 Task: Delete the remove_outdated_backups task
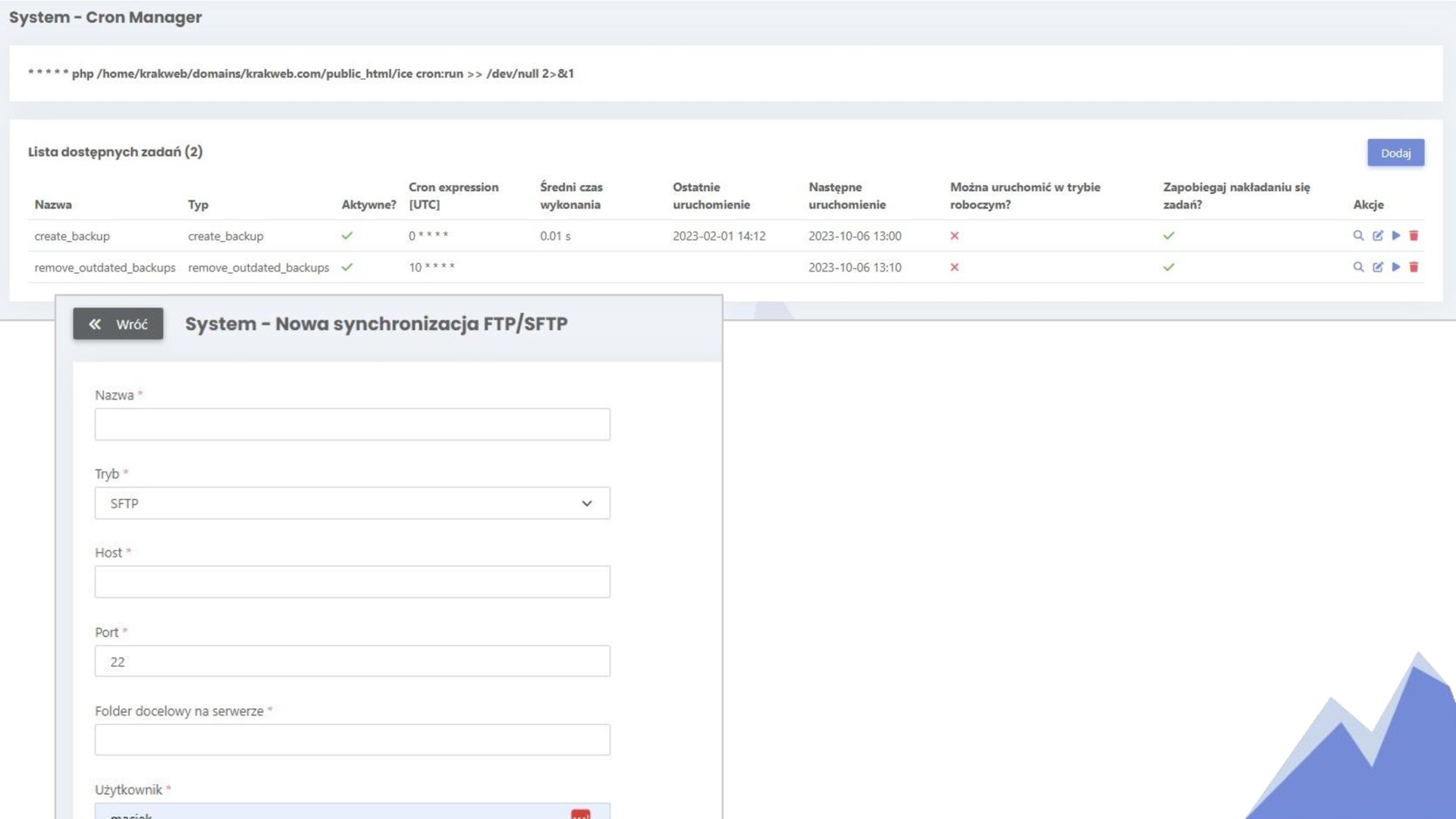click(1414, 267)
